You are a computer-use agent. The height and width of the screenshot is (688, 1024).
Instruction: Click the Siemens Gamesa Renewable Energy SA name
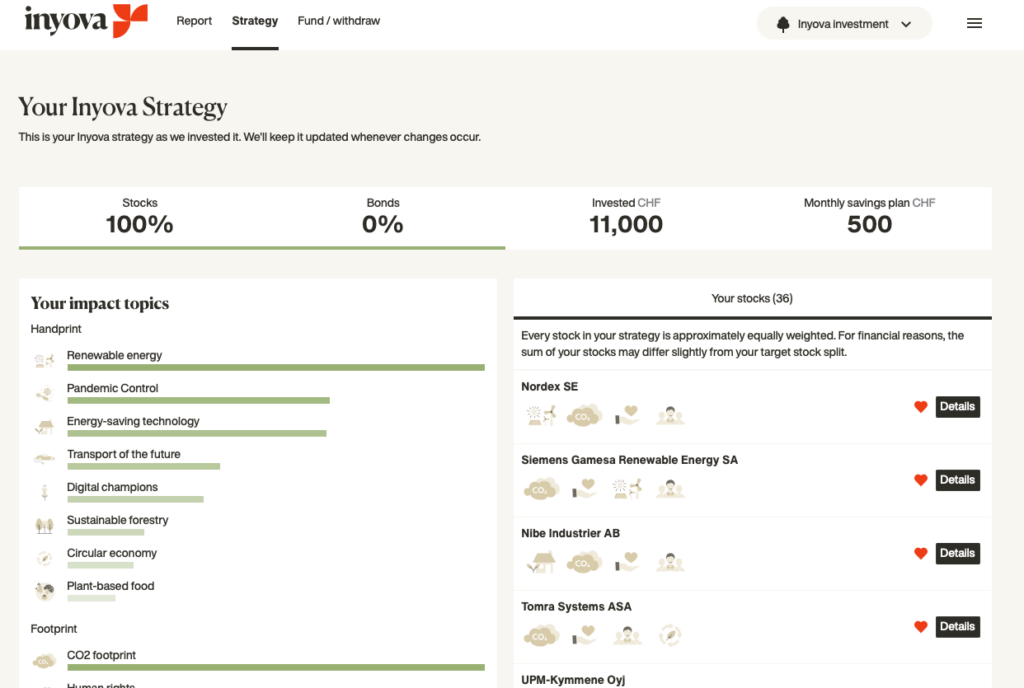click(x=630, y=460)
